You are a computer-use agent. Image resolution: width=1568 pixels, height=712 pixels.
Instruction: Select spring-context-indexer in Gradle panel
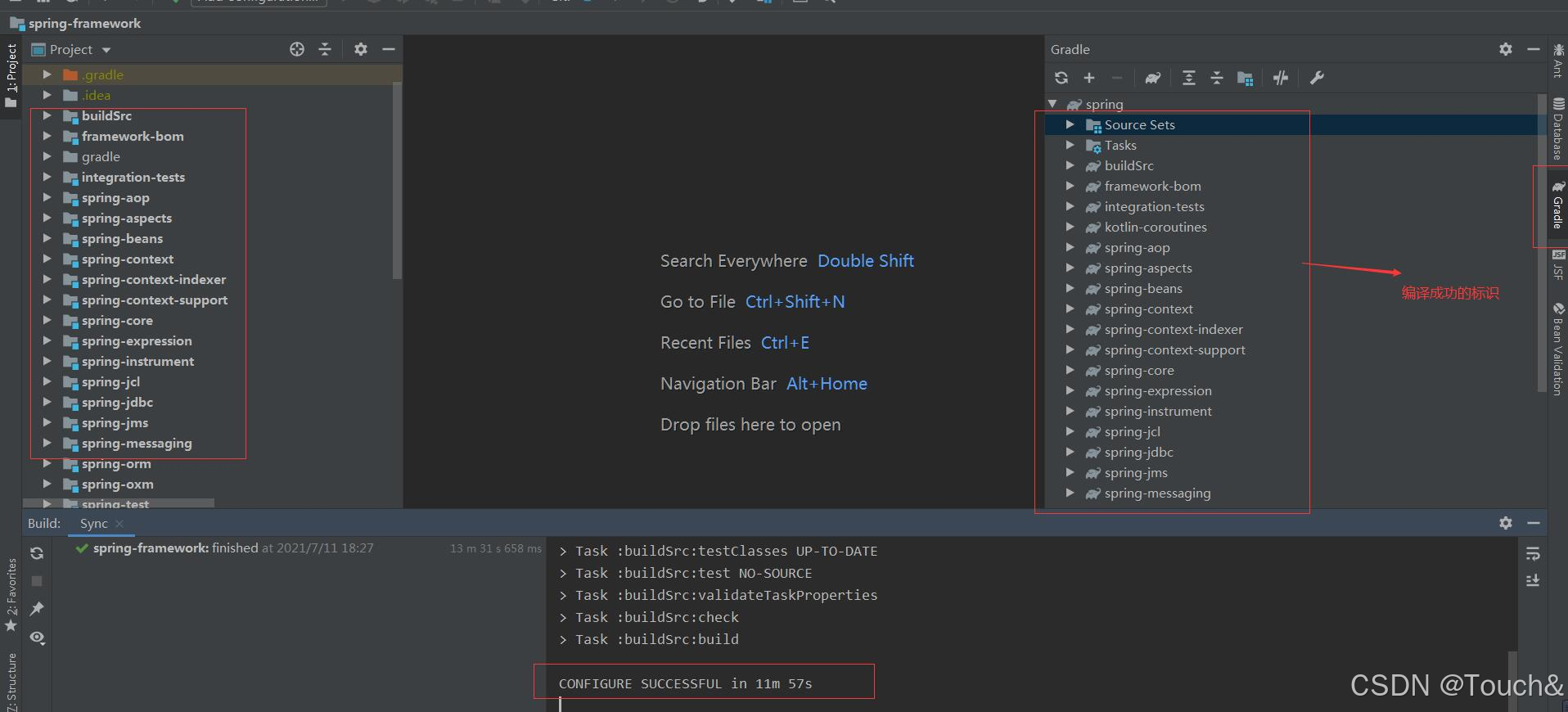[1174, 329]
